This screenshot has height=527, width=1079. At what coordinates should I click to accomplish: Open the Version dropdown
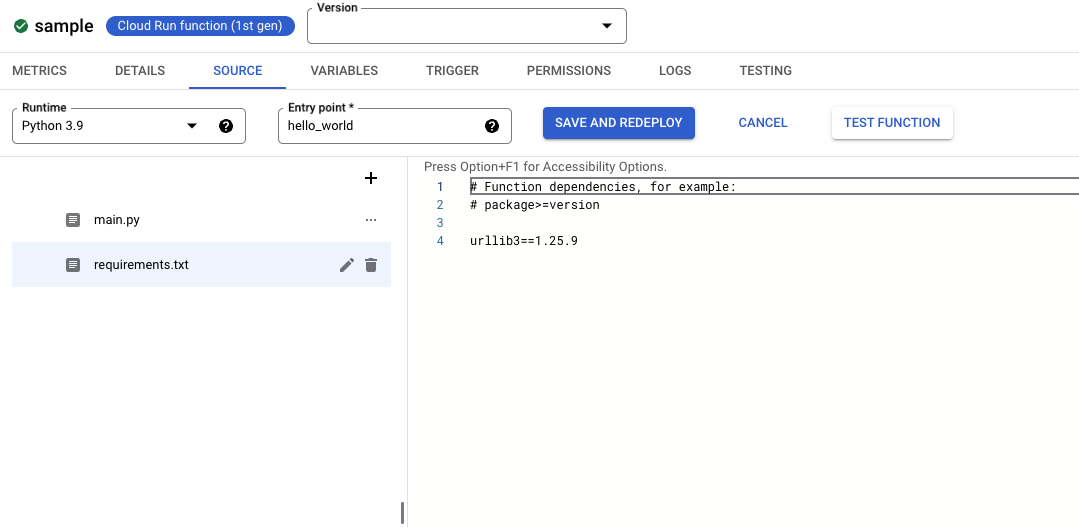click(466, 26)
